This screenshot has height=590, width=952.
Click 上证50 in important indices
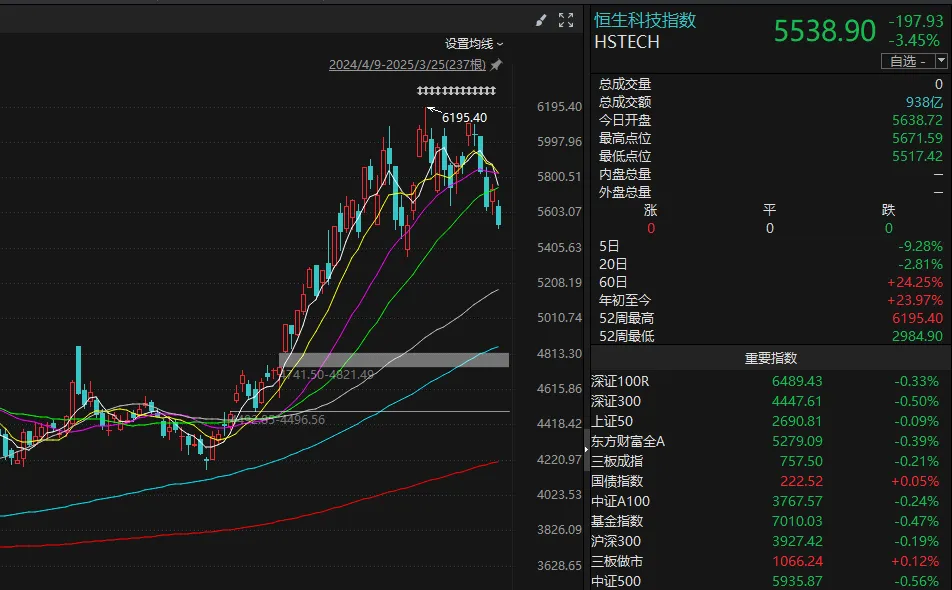click(612, 421)
